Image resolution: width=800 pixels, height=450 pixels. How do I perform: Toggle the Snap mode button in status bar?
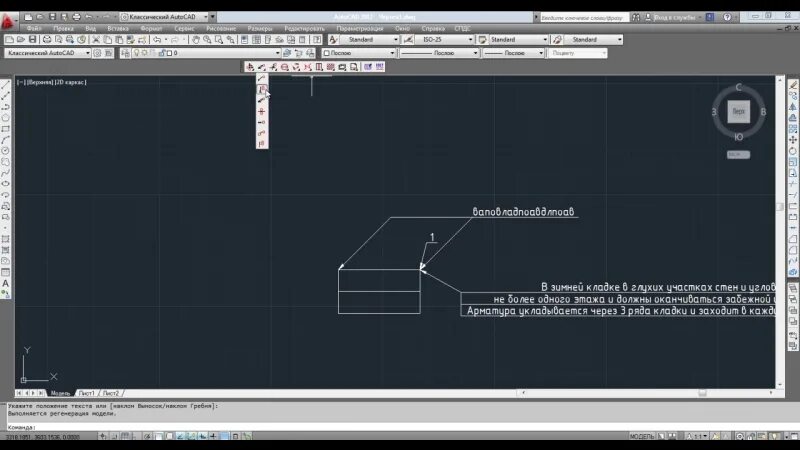pos(114,436)
